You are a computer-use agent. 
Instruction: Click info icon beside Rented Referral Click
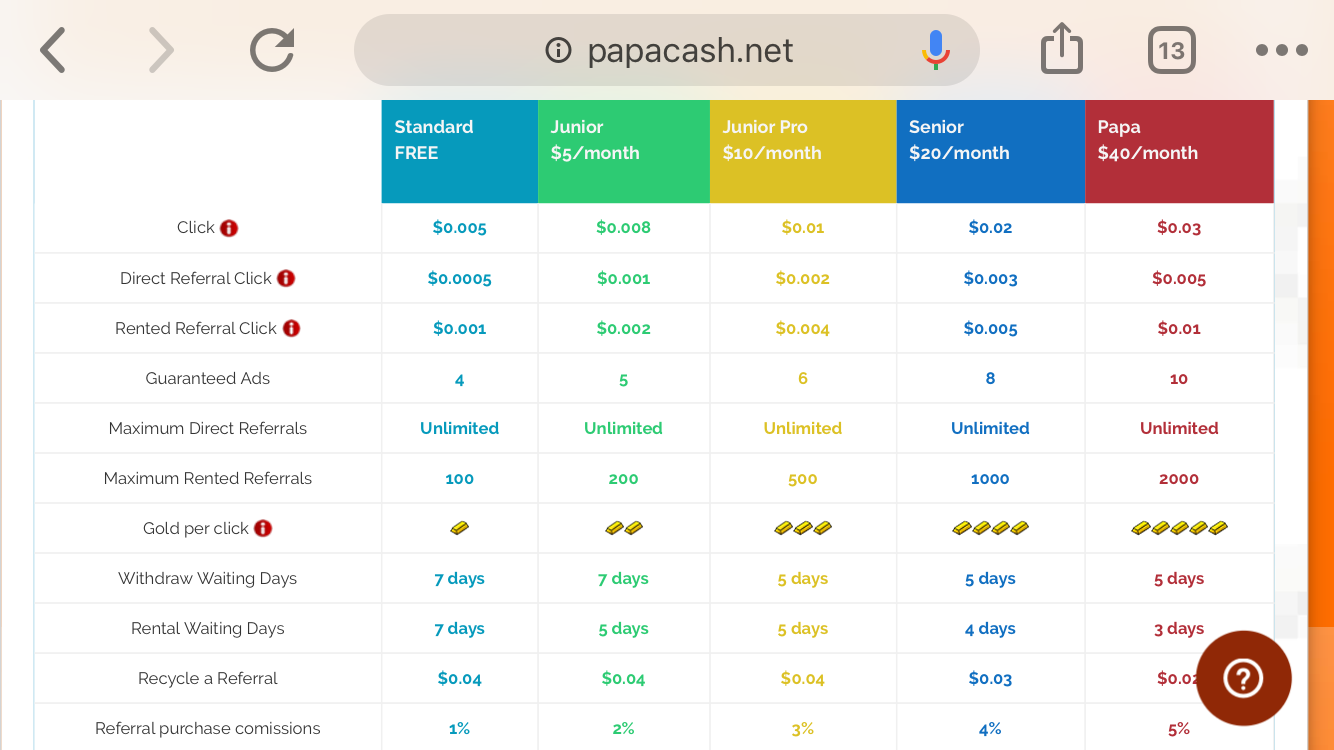pyautogui.click(x=291, y=328)
